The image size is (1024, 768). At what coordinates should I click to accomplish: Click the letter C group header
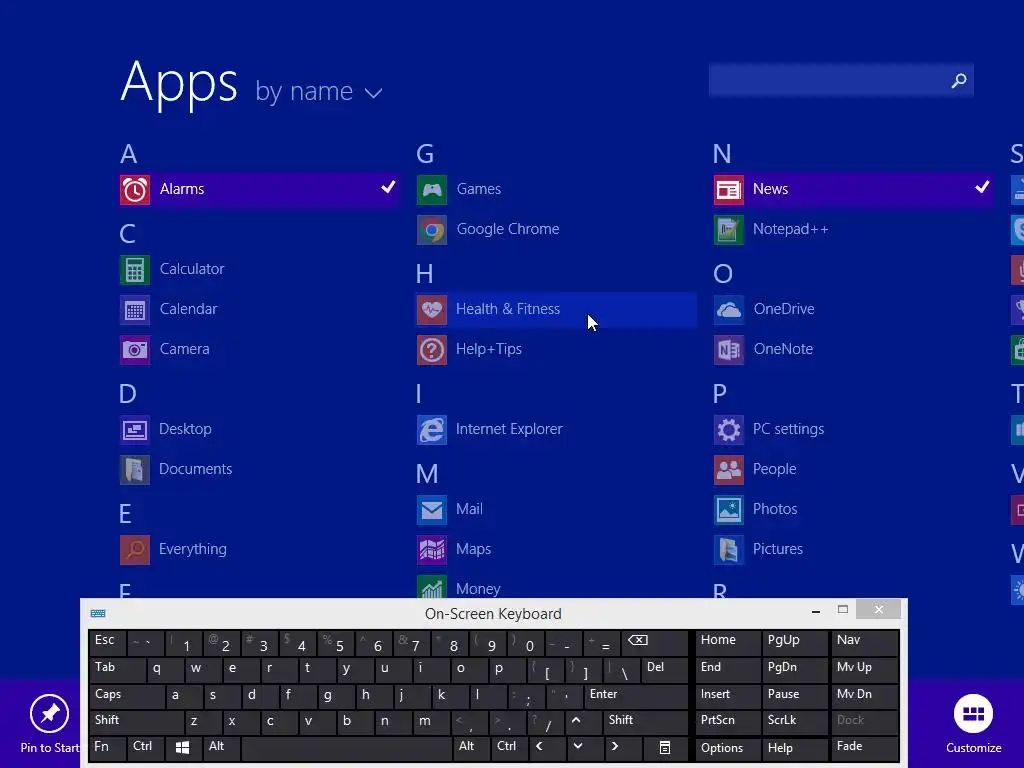click(128, 234)
